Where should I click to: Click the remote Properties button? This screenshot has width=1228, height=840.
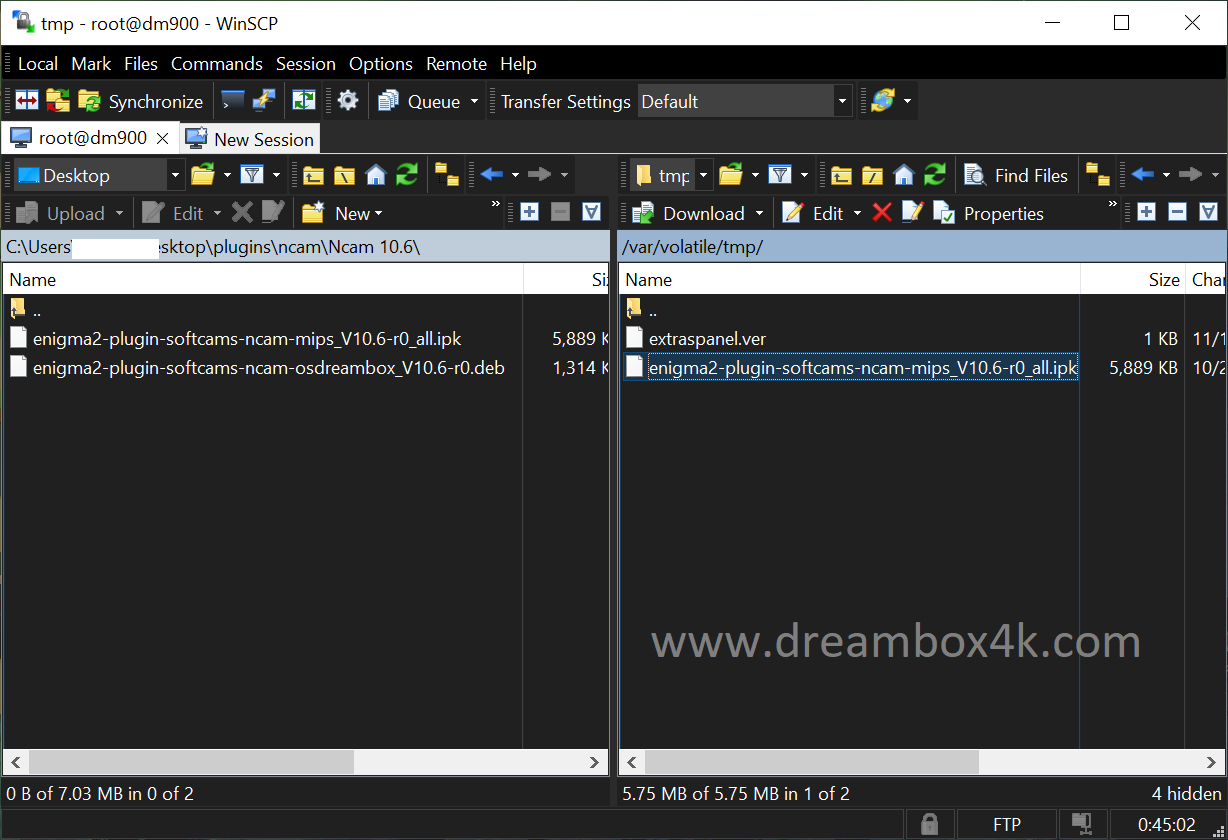click(x=988, y=213)
